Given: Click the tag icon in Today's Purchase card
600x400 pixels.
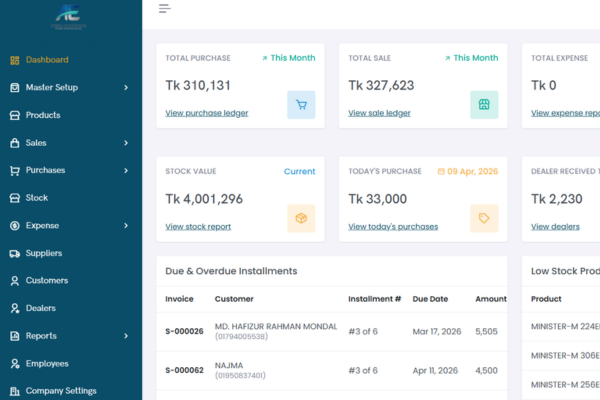Looking at the screenshot, I should [484, 218].
